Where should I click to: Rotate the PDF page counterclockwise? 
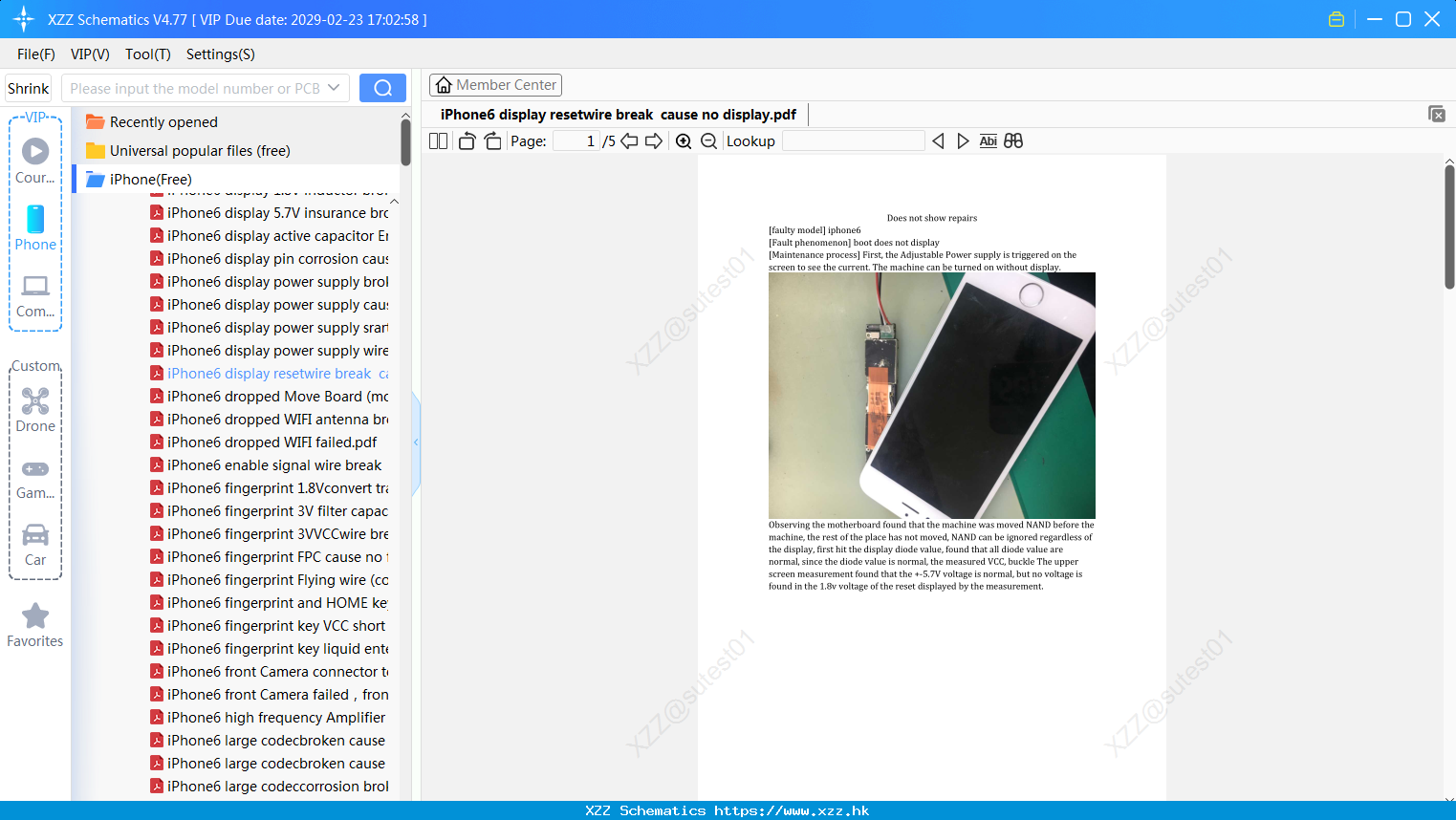click(x=467, y=141)
